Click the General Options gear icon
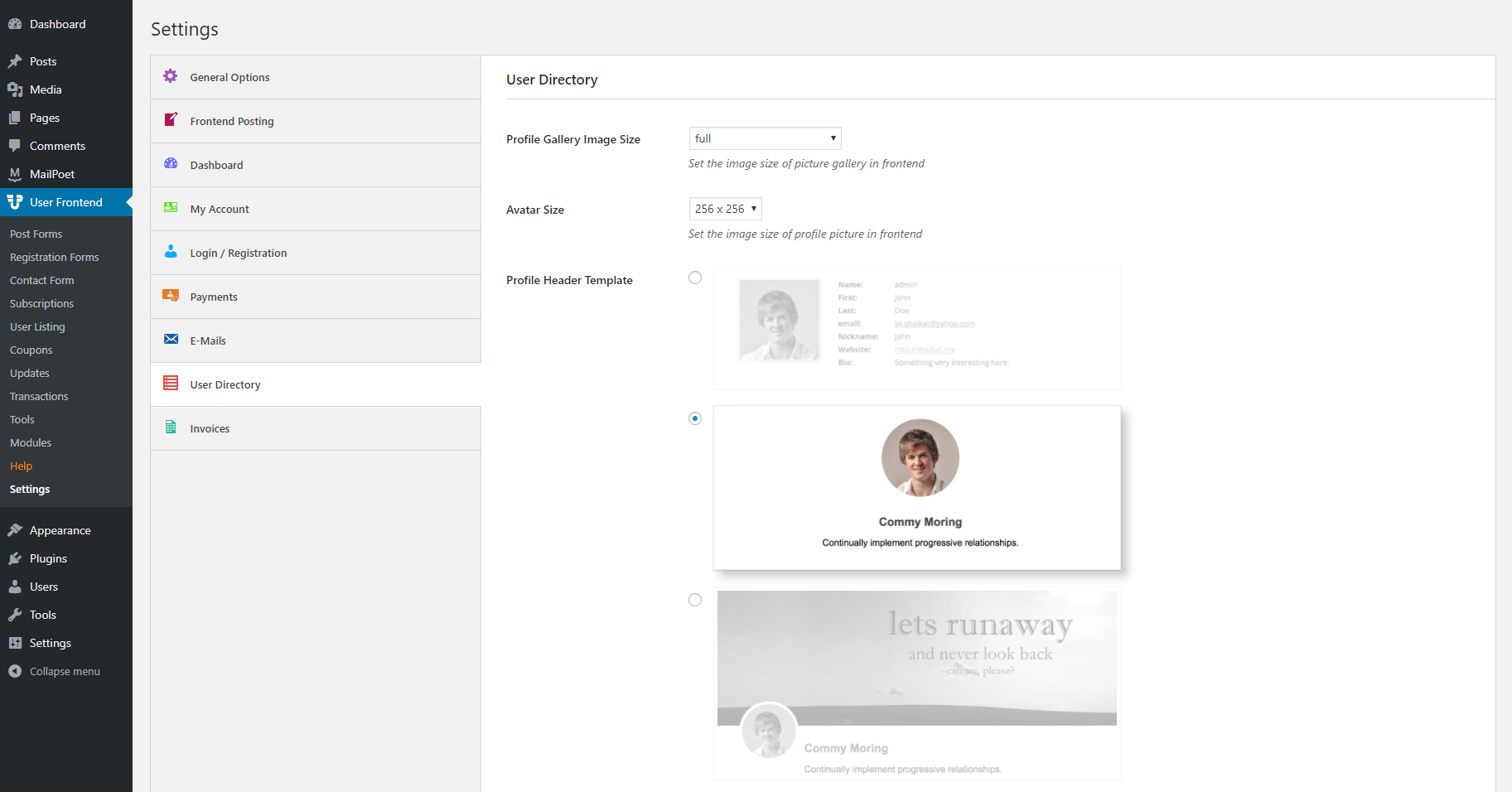Image resolution: width=1512 pixels, height=792 pixels. pos(171,76)
